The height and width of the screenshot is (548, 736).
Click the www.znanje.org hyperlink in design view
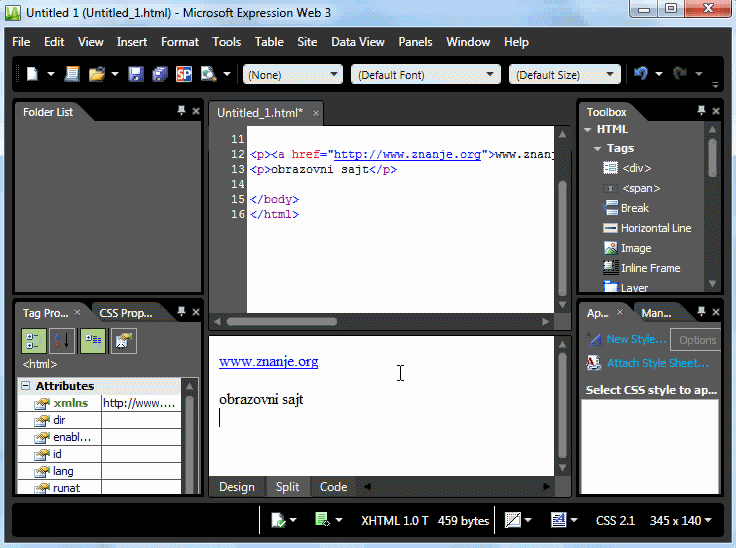point(268,361)
